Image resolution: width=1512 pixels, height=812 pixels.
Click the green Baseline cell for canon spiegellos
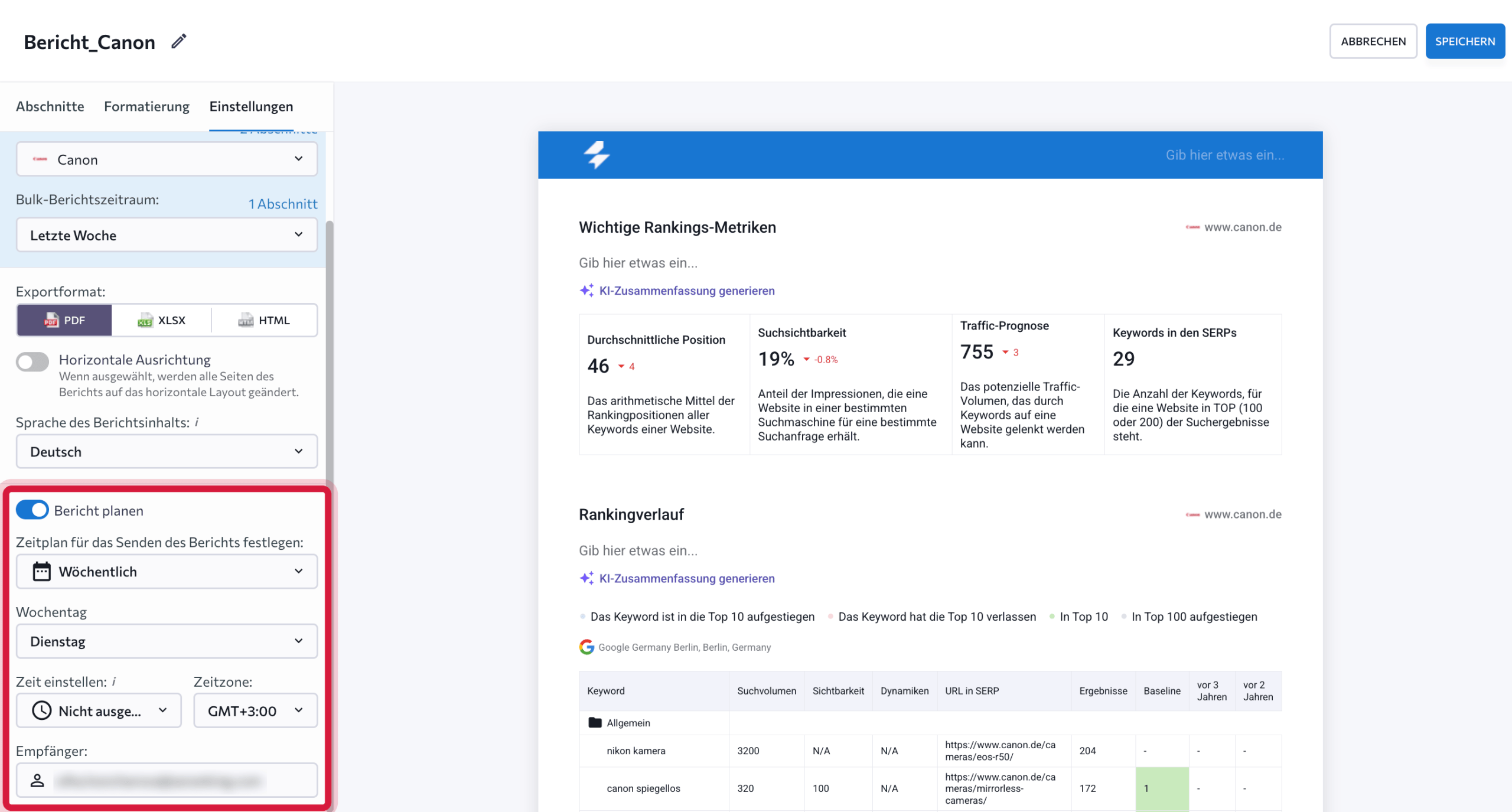pos(1162,788)
